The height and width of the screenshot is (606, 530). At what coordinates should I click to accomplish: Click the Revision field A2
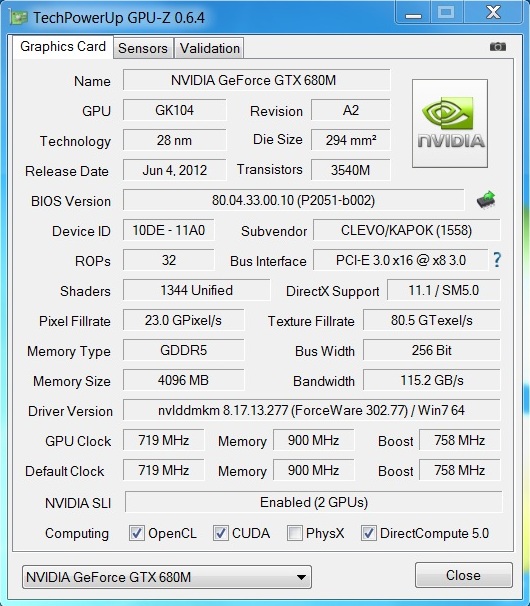pyautogui.click(x=351, y=110)
